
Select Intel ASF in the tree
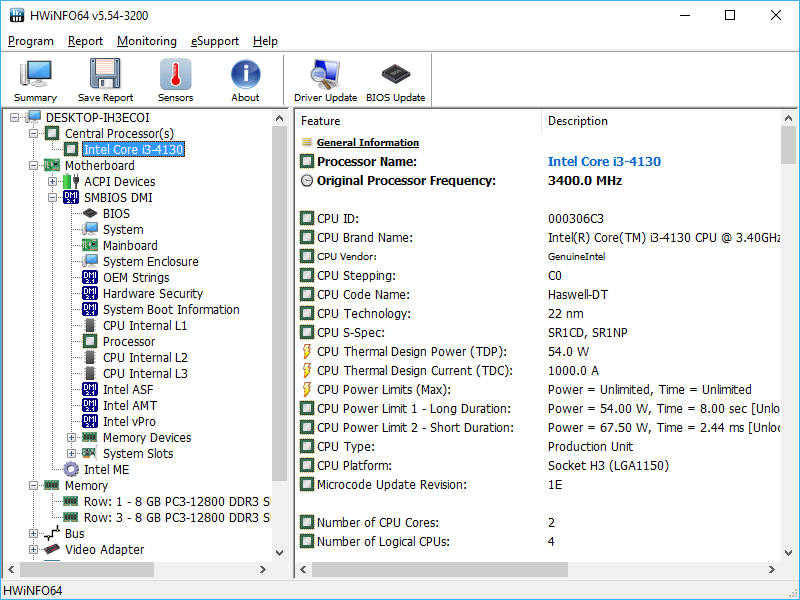(128, 389)
